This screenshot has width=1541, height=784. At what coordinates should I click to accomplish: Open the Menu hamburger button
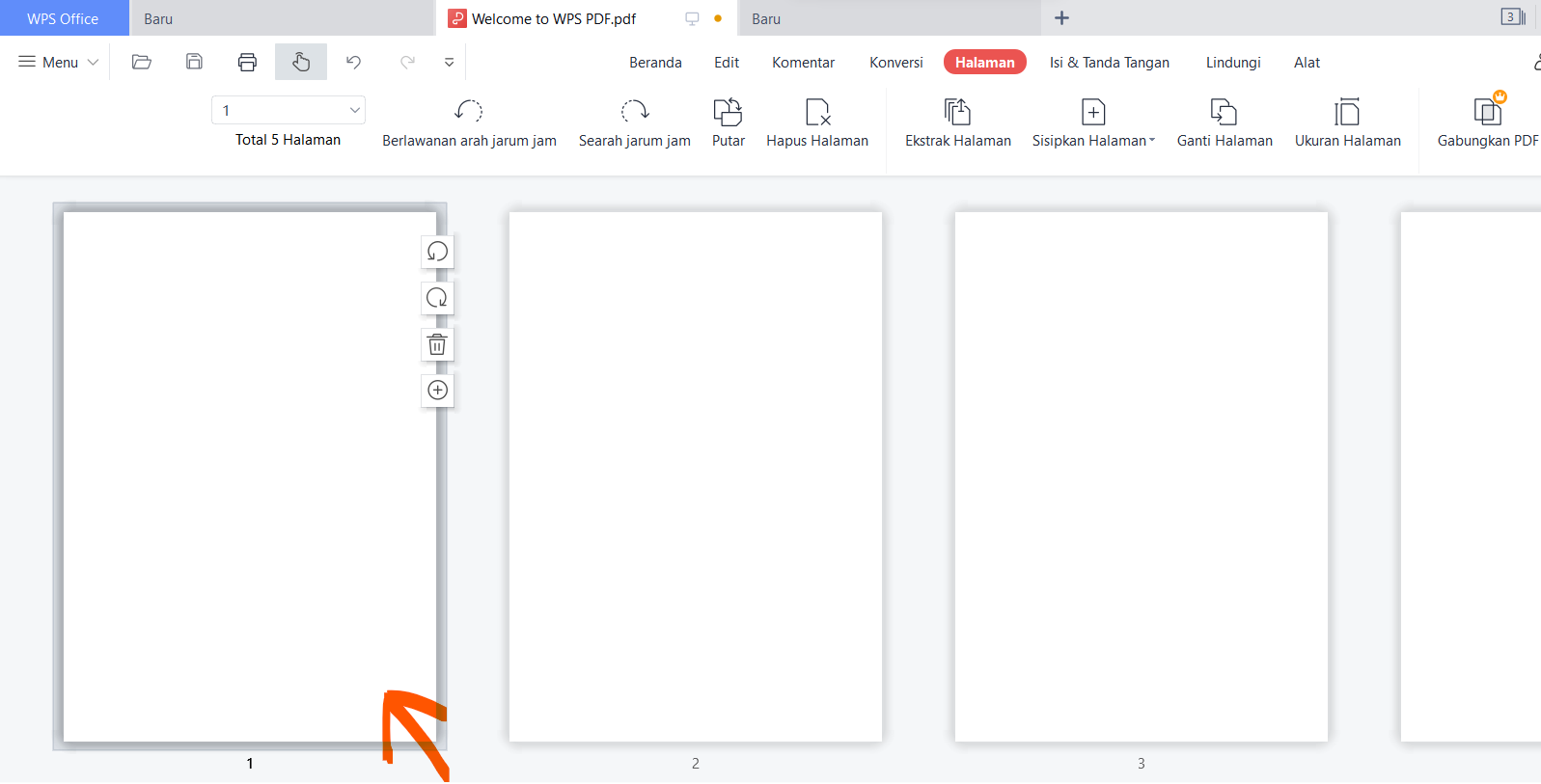[58, 62]
